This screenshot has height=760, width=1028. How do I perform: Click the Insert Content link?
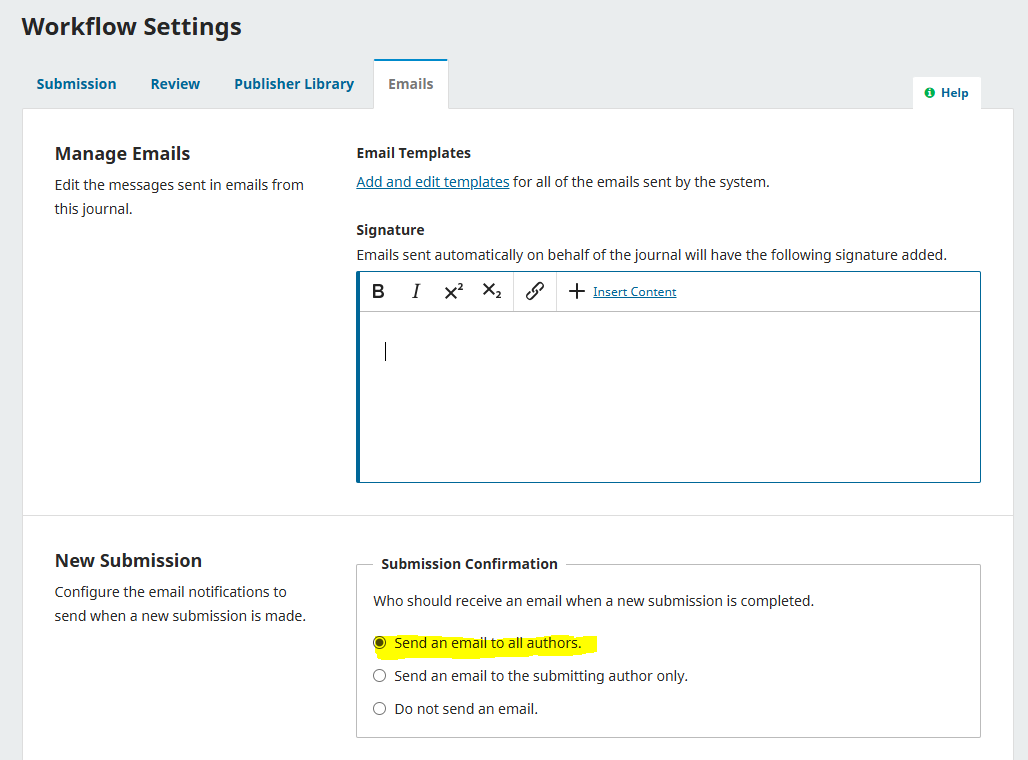(634, 291)
